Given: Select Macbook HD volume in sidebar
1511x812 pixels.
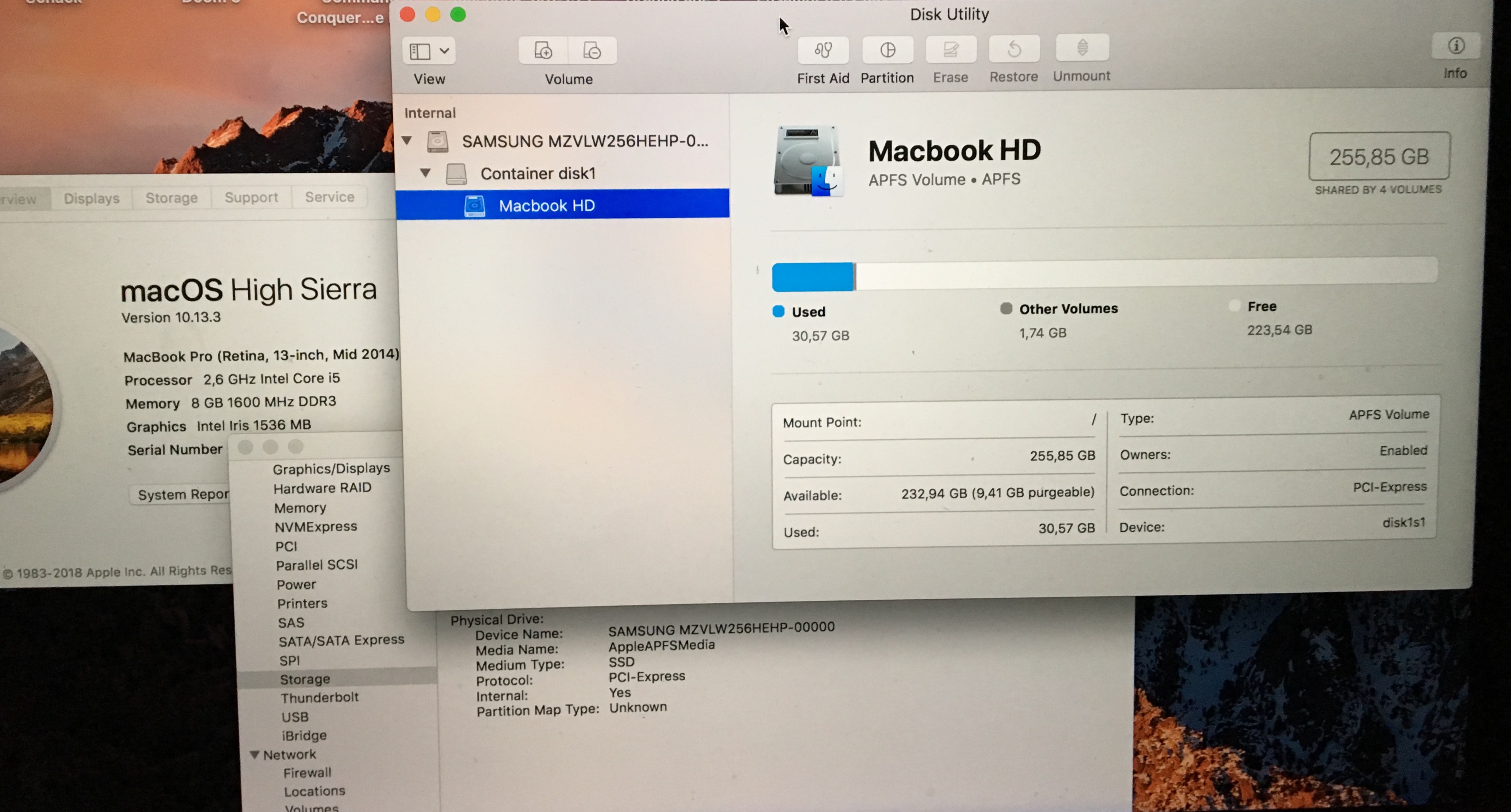Looking at the screenshot, I should pyautogui.click(x=547, y=205).
